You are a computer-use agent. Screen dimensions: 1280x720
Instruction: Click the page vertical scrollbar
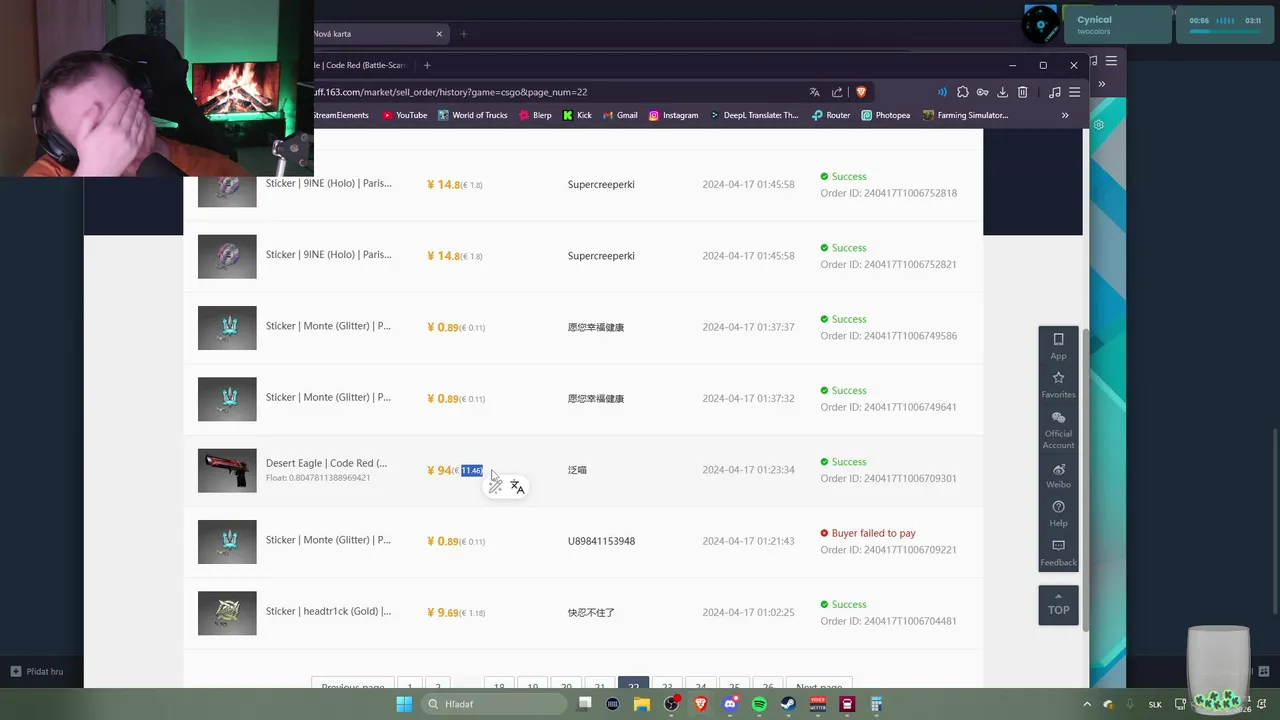click(x=1086, y=478)
